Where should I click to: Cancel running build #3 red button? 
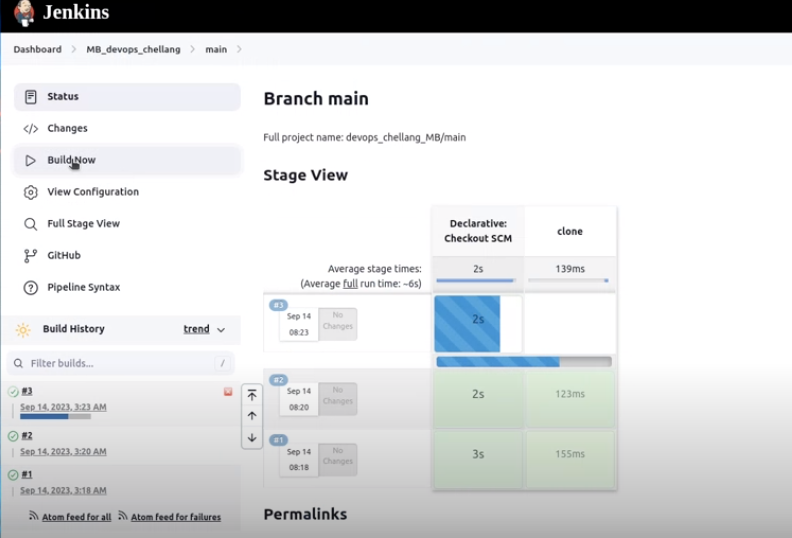point(228,392)
